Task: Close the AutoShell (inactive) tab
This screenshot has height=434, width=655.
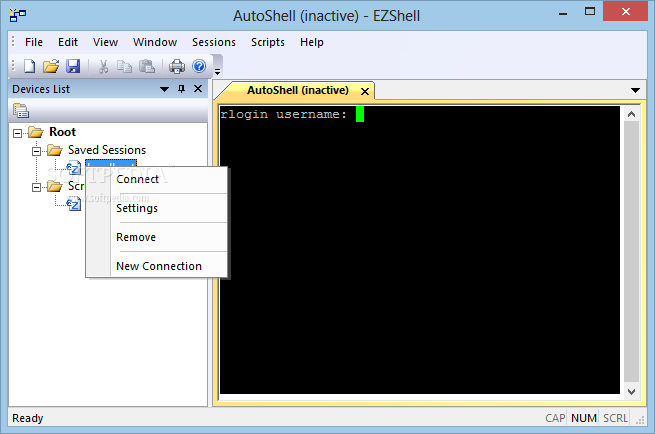Action: [x=365, y=91]
